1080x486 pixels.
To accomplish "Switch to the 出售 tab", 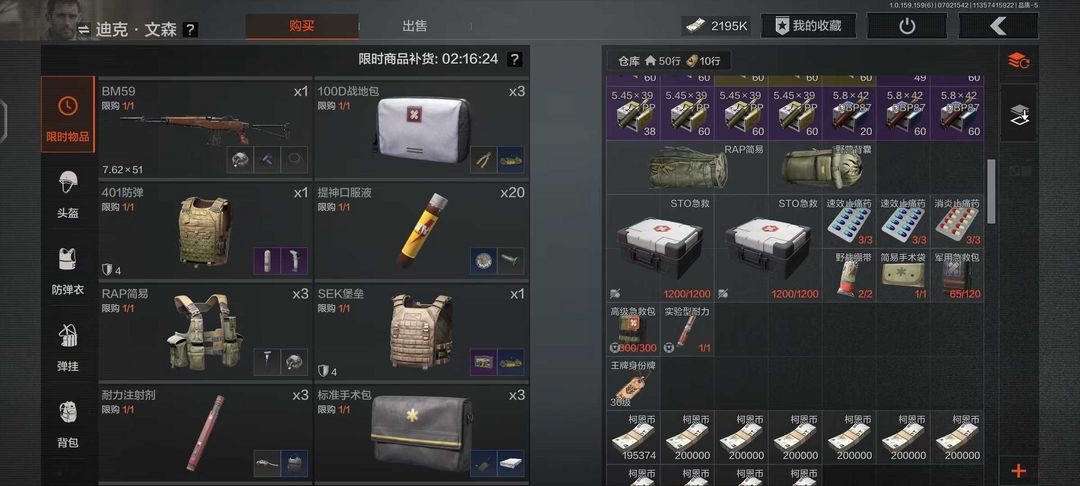I will [415, 26].
